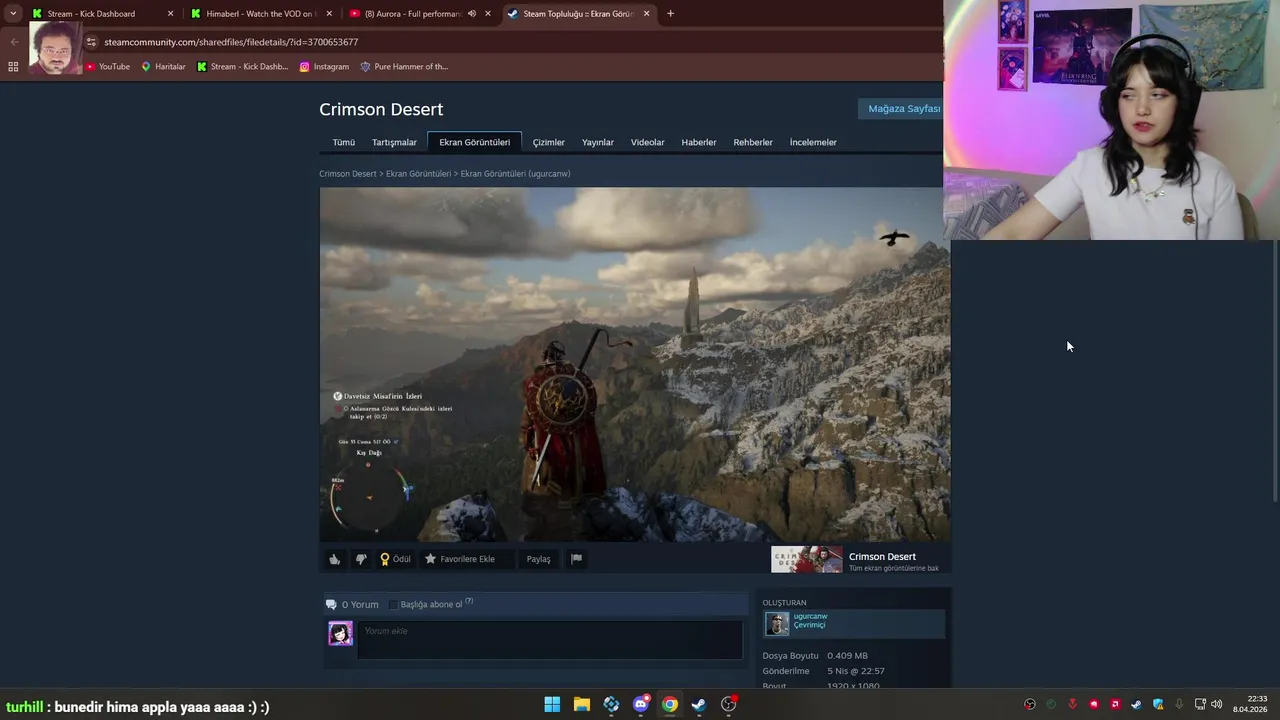Viewport: 1280px width, 720px height.
Task: Click Ekran Görüntüleri breadcrumb link
Action: pos(418,174)
